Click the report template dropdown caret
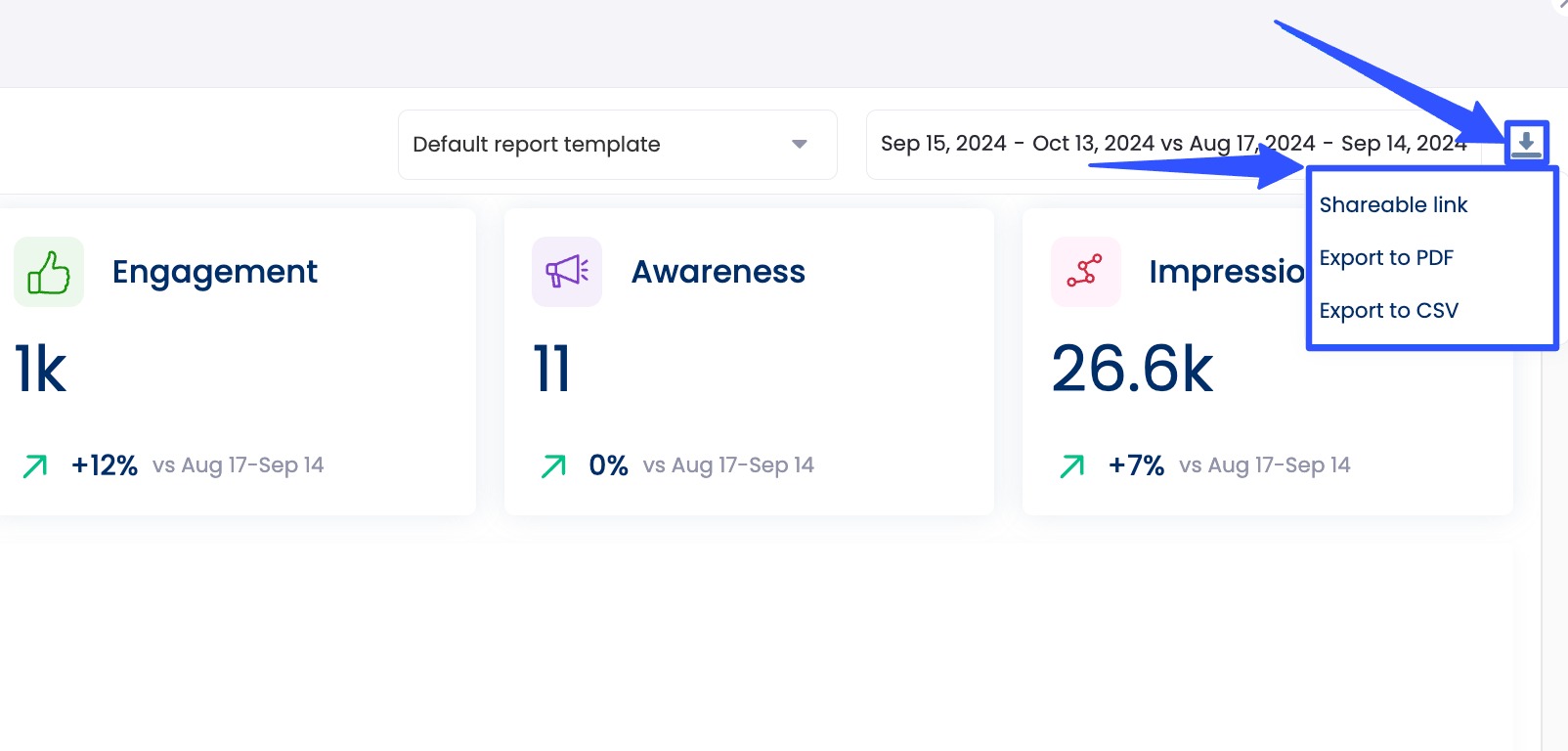 [800, 145]
